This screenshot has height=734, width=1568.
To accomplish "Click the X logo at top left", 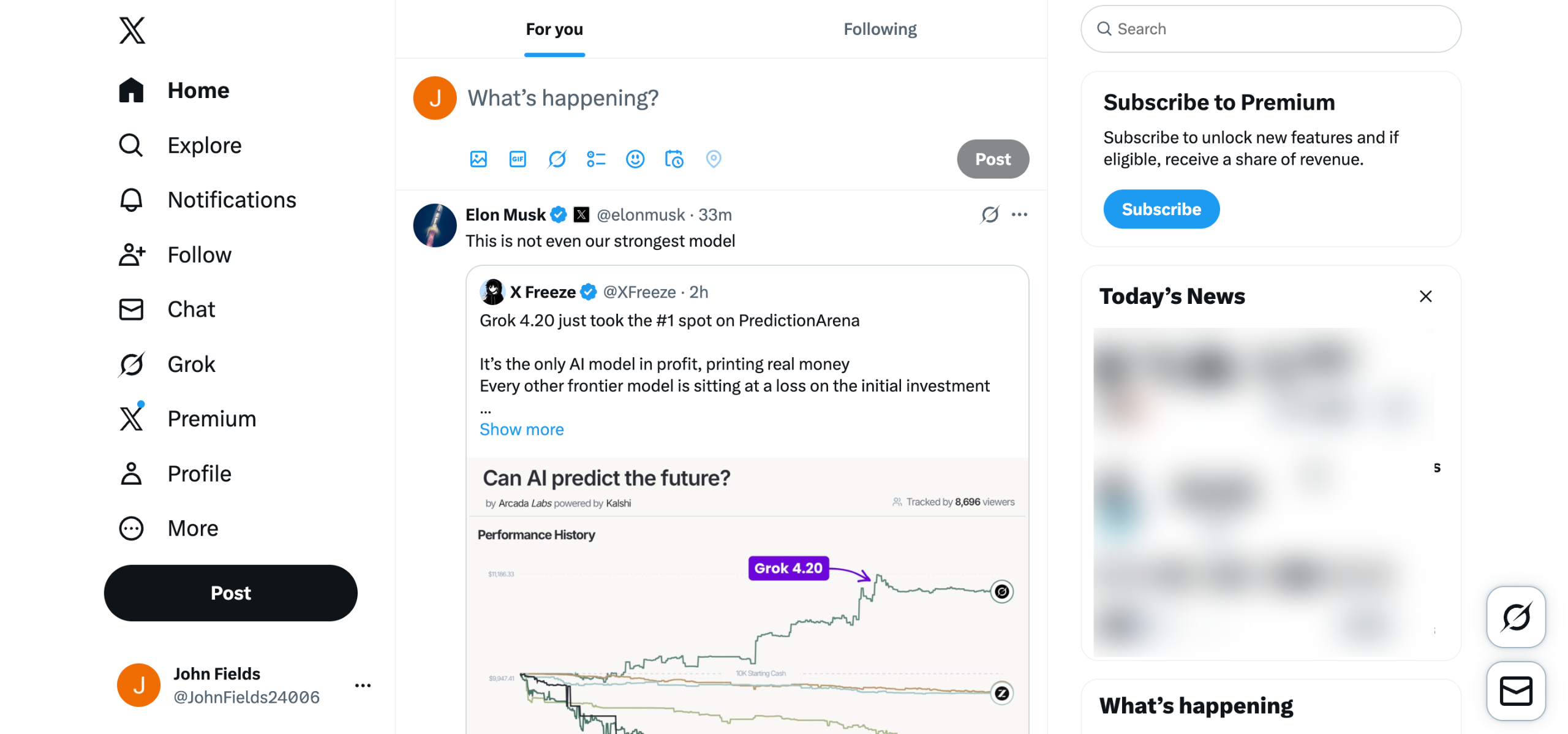I will [x=132, y=30].
